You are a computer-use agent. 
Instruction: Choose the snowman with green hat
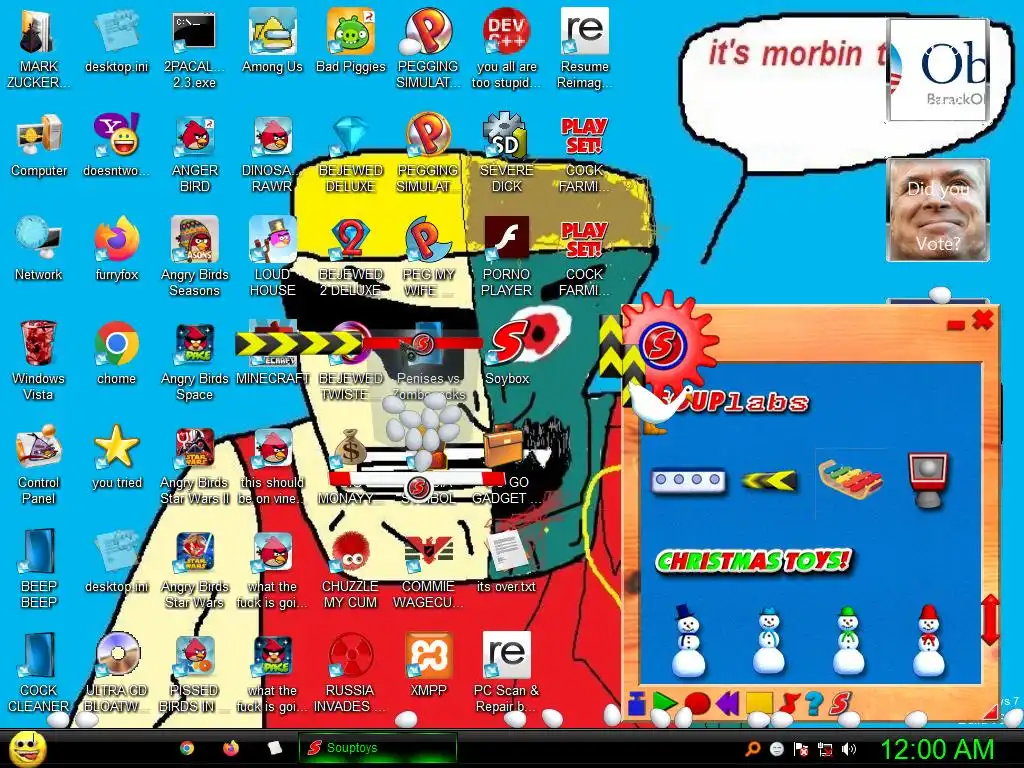(x=848, y=641)
